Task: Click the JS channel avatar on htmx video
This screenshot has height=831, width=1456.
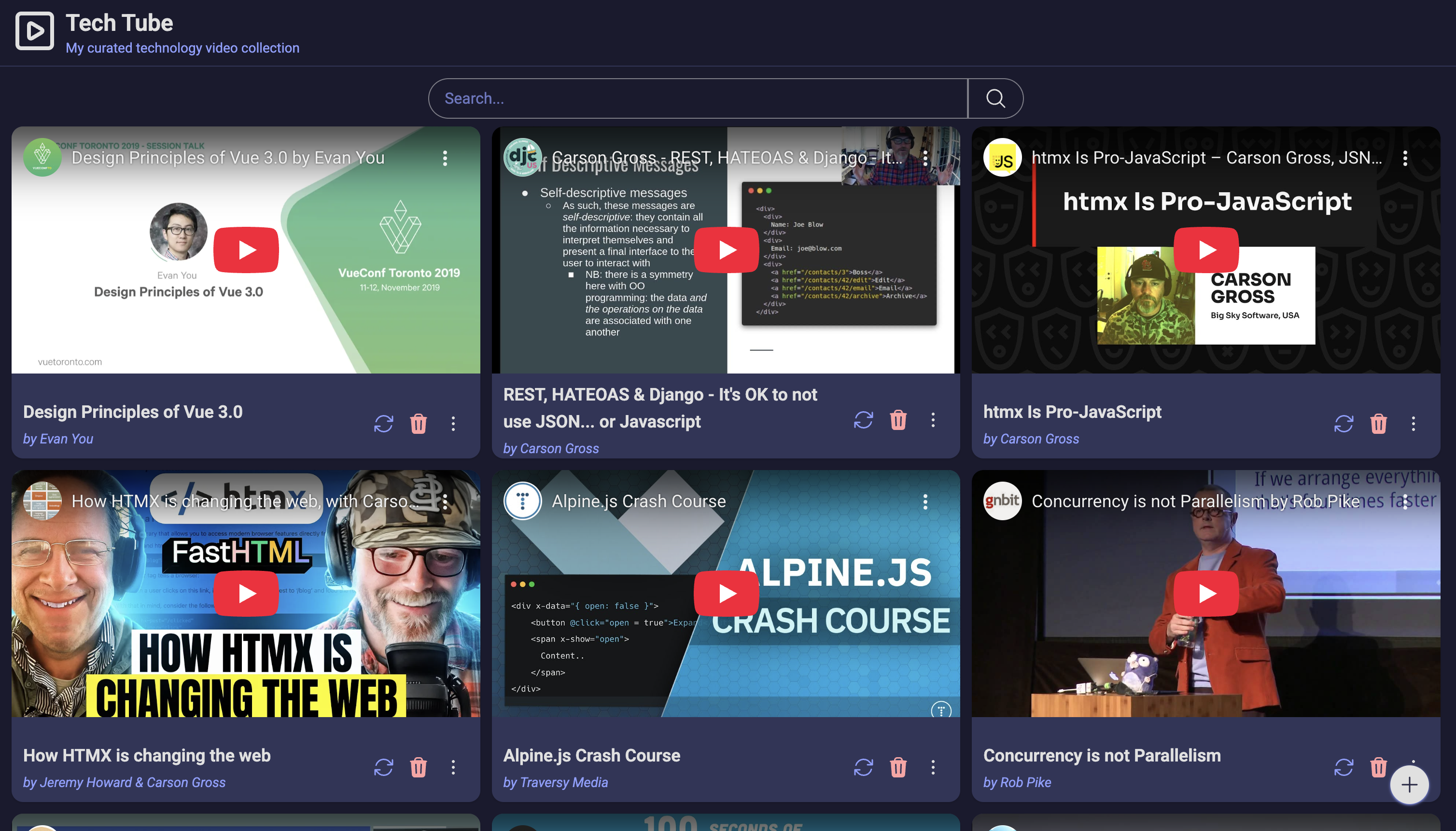Action: (x=1003, y=157)
